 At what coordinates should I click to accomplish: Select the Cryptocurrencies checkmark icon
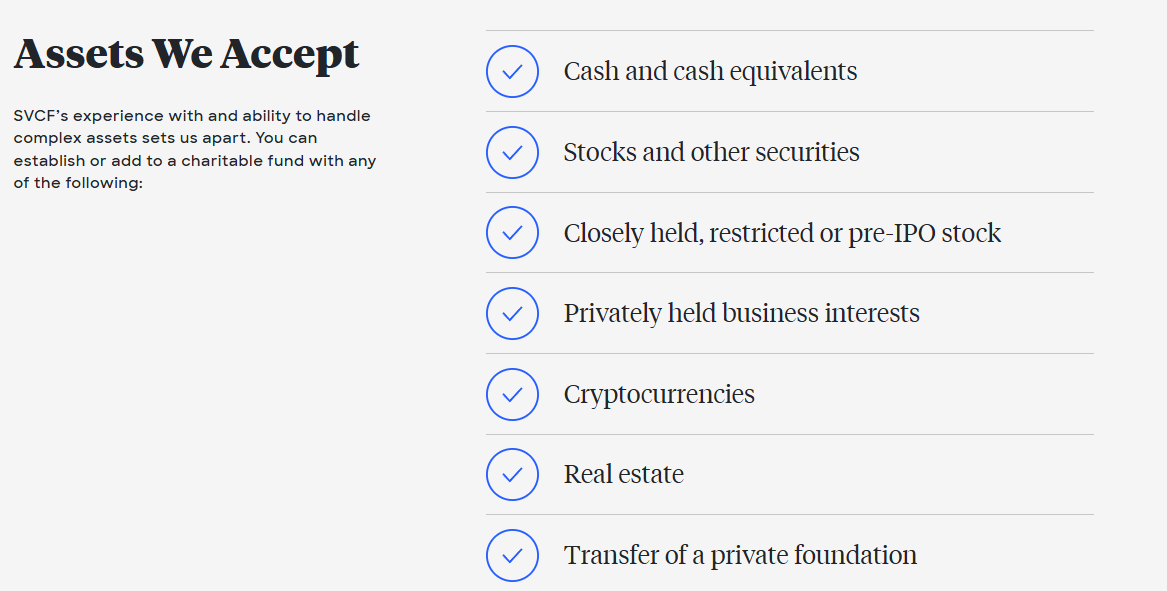coord(512,394)
